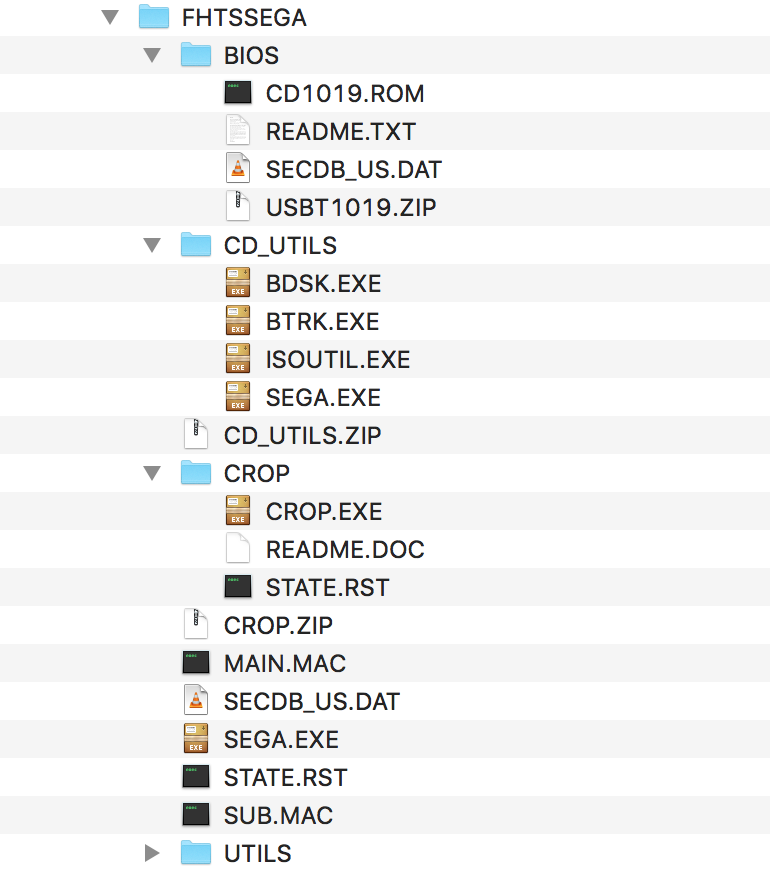The width and height of the screenshot is (770, 870).
Task: Select the README.DOC file name
Action: click(x=345, y=550)
